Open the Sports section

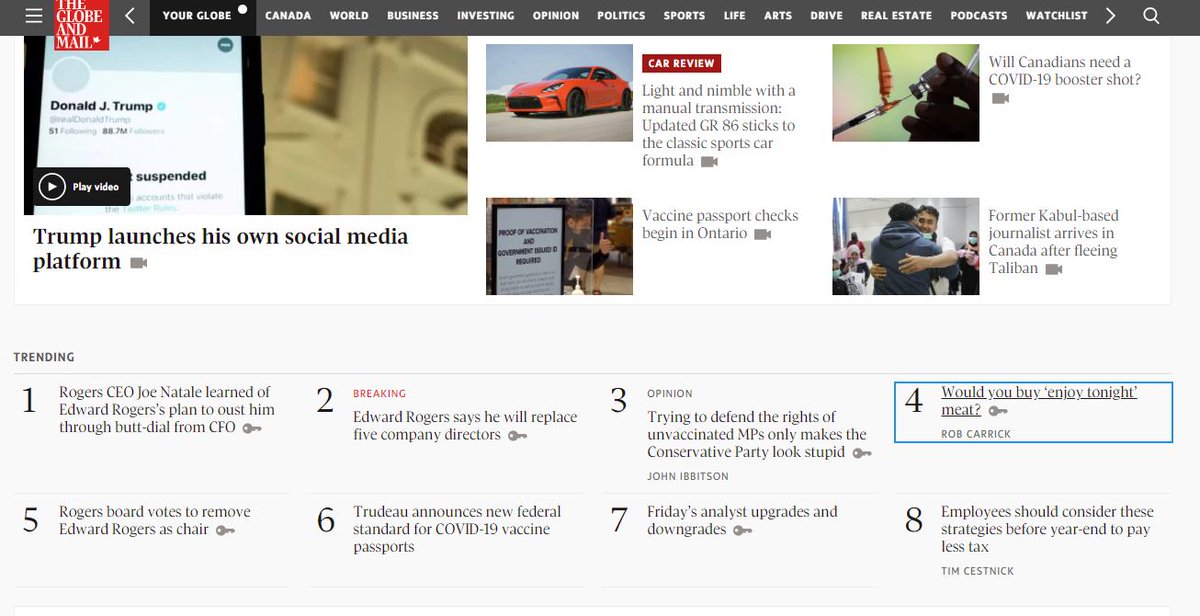[684, 16]
